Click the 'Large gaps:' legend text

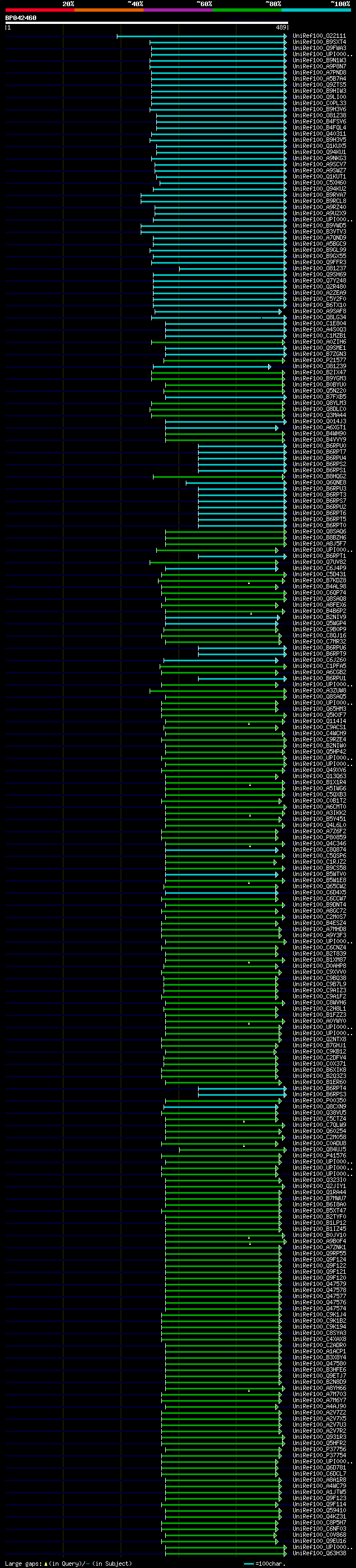(23, 1563)
